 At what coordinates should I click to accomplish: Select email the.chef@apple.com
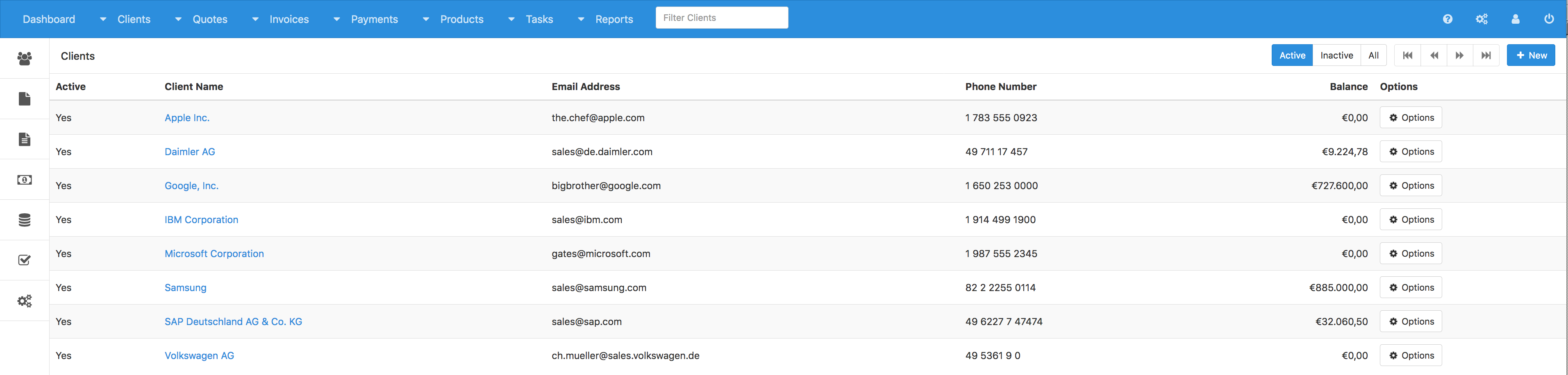598,118
